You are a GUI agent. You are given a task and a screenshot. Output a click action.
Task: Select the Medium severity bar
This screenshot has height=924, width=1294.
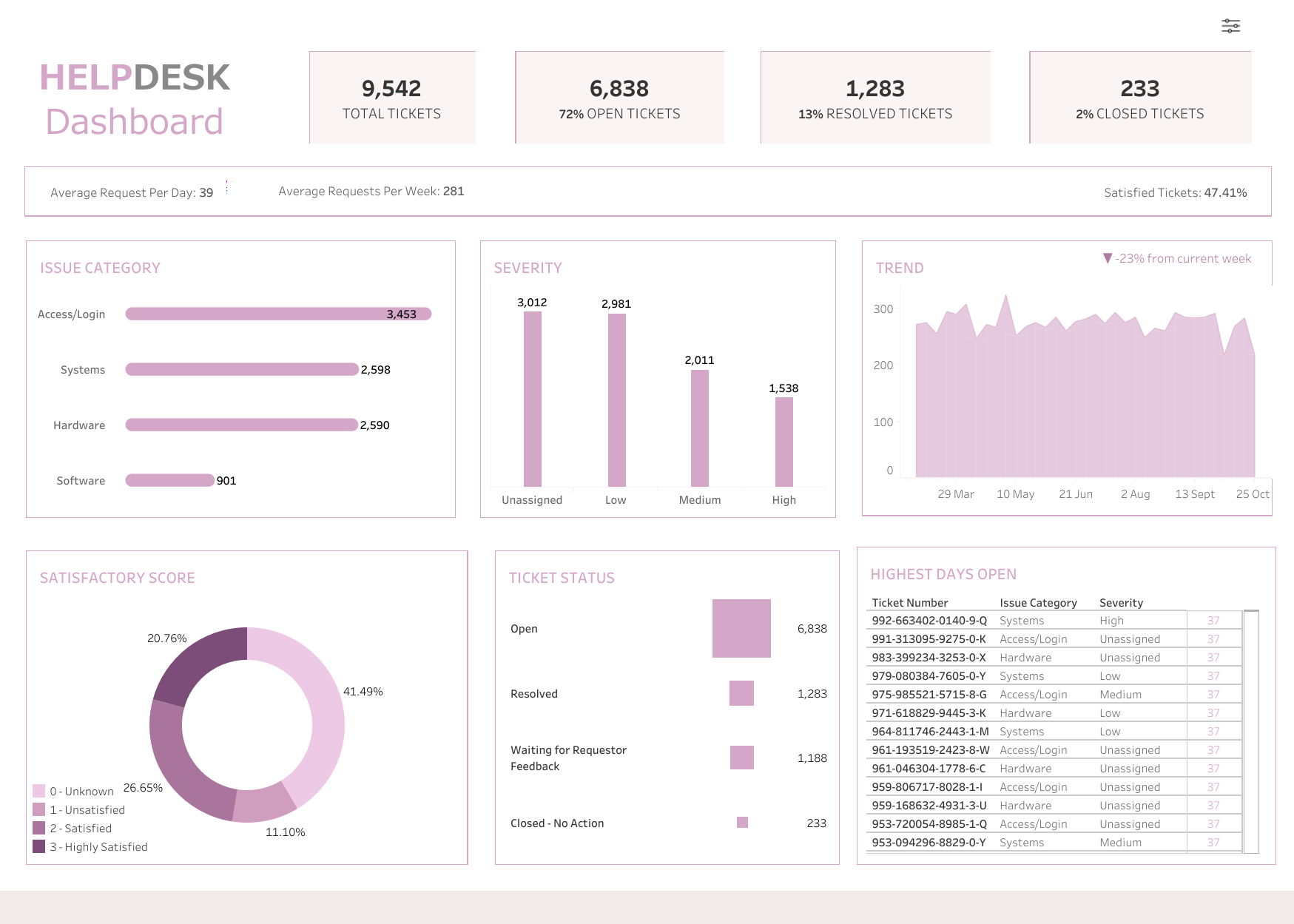point(700,428)
